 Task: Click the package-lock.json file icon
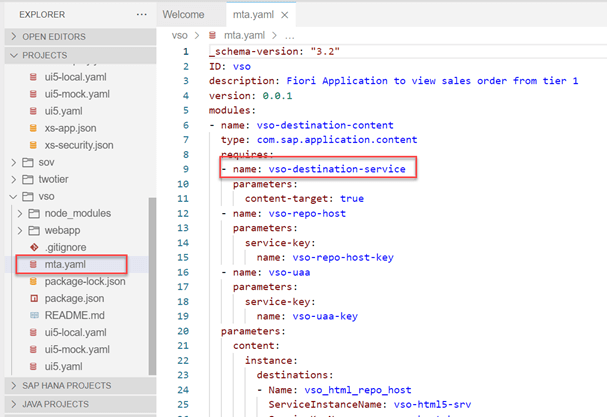[x=34, y=281]
